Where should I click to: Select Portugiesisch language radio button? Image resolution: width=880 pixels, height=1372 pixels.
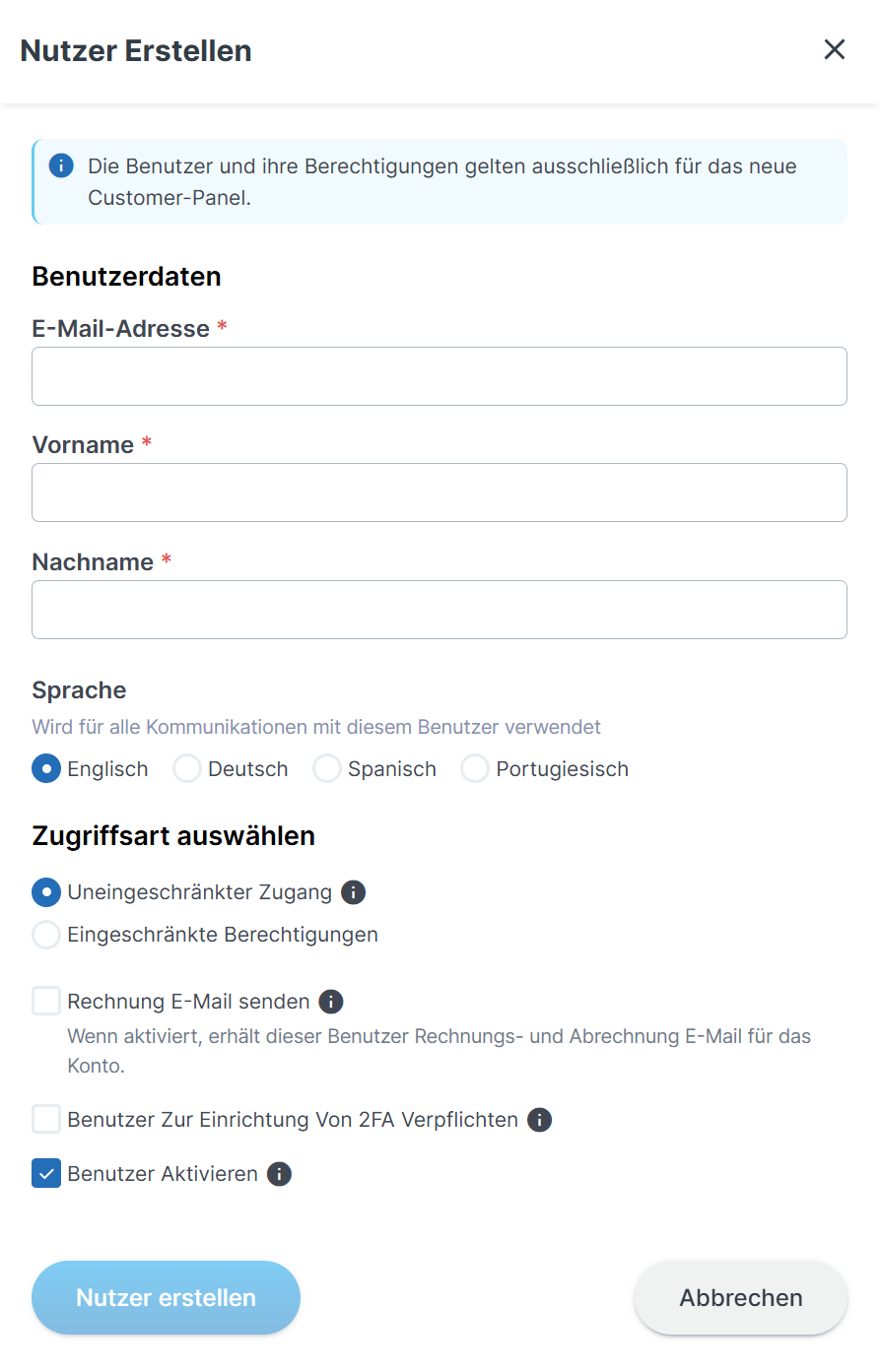coord(475,768)
